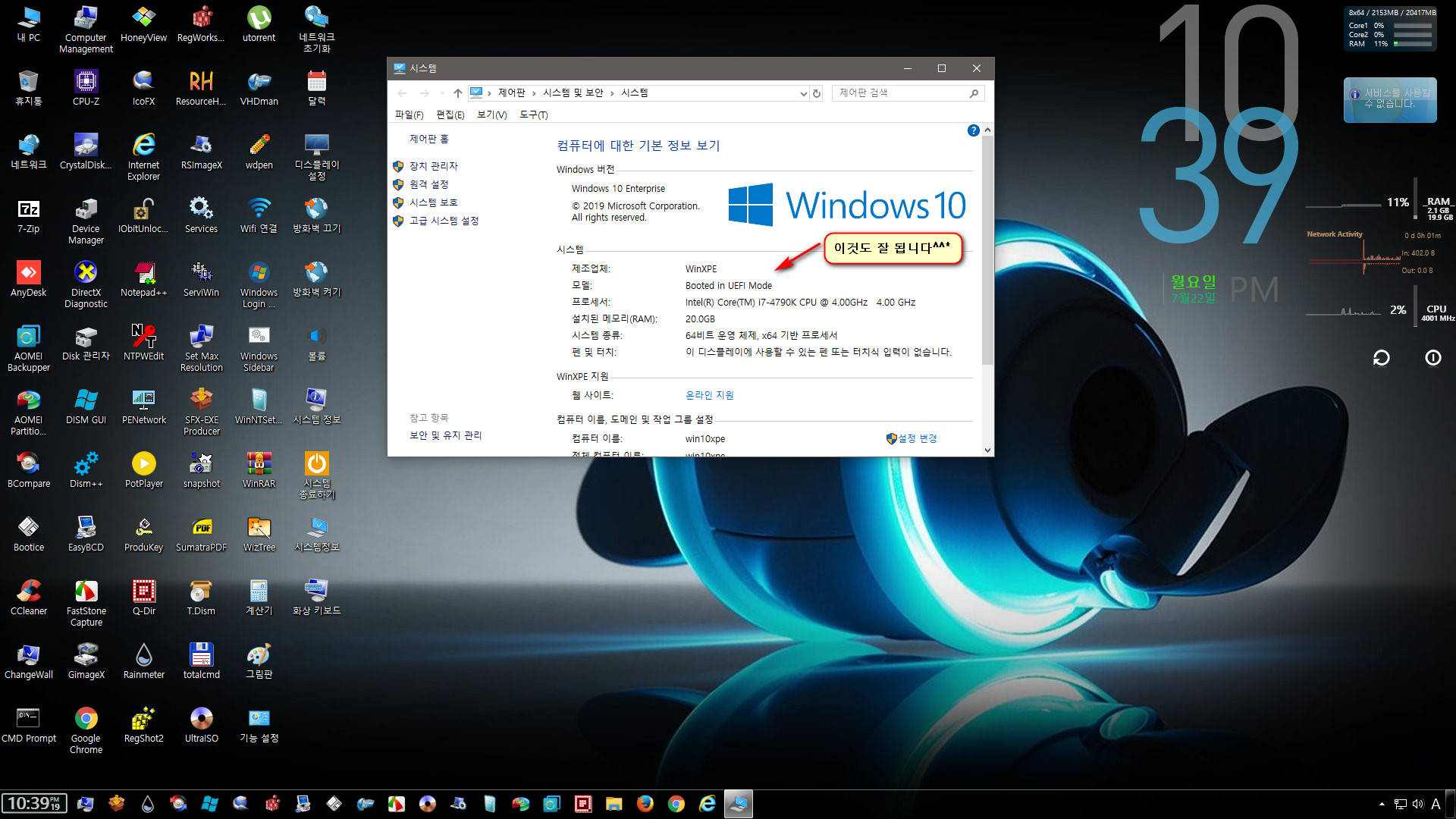Image resolution: width=1456 pixels, height=819 pixels.
Task: Open the 파일(F) menu
Action: [x=409, y=115]
